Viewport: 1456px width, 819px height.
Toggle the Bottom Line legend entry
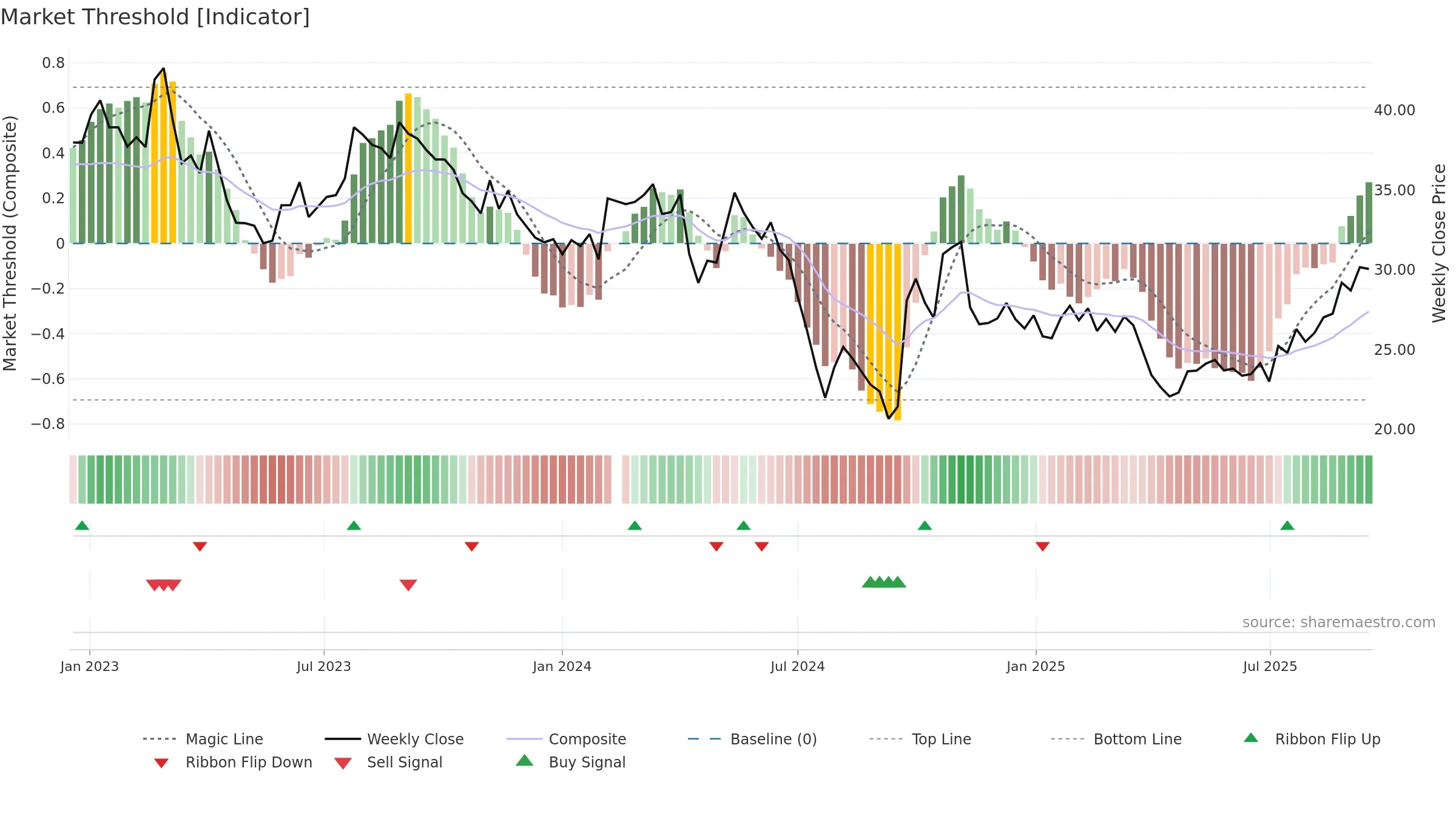(x=1116, y=739)
